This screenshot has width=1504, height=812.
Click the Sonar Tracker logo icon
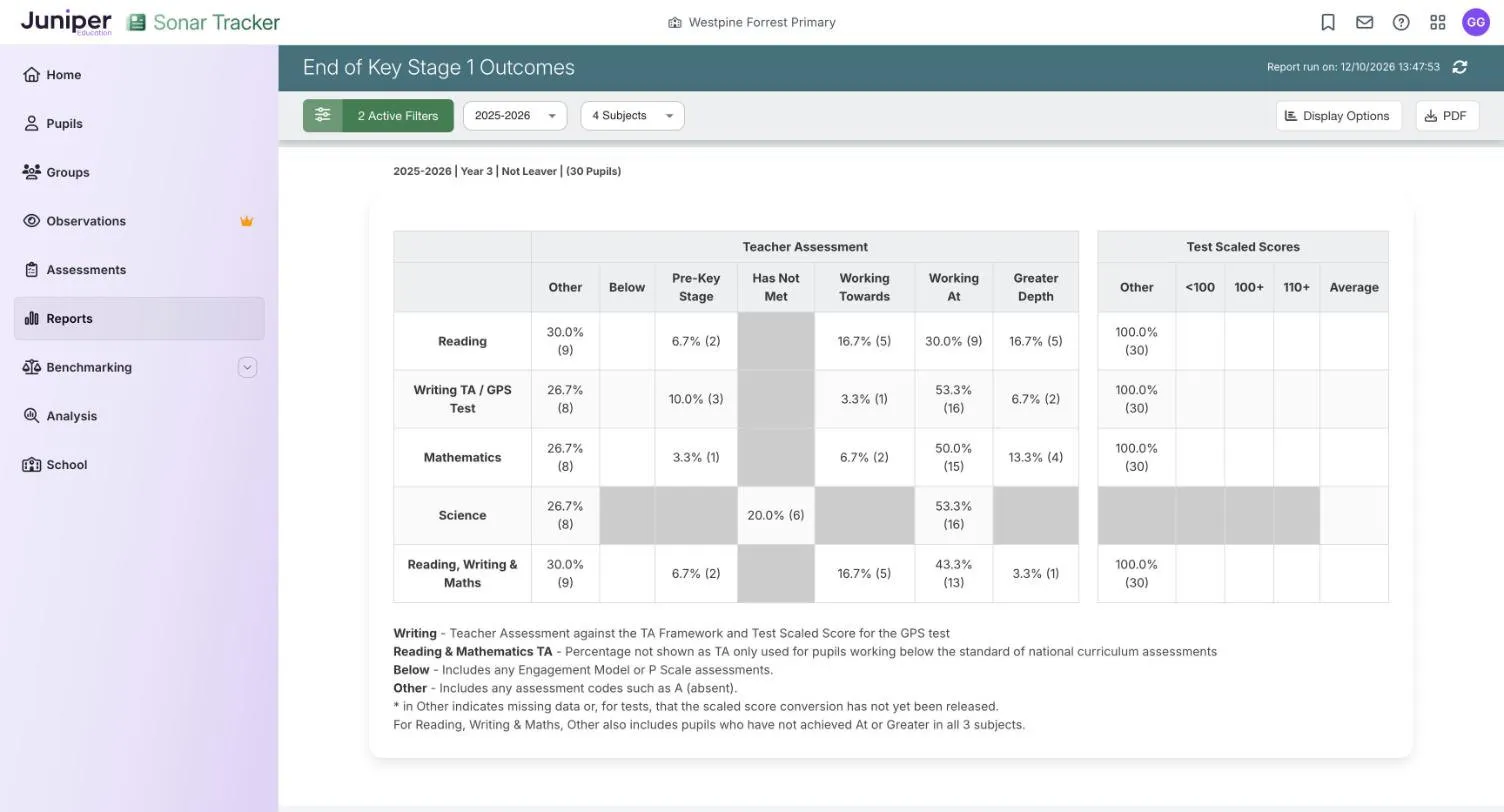coord(137,22)
